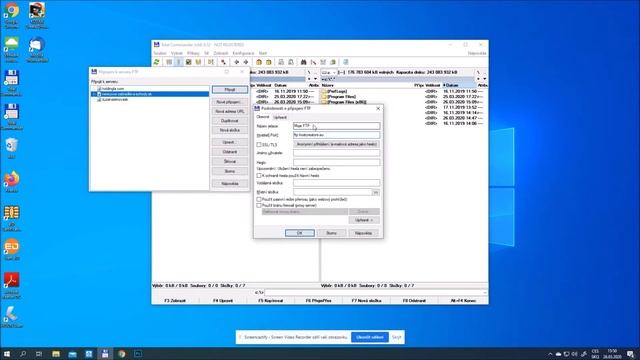This screenshot has width=640, height=360.
Task: Open the Soubor menu
Action: [160, 53]
